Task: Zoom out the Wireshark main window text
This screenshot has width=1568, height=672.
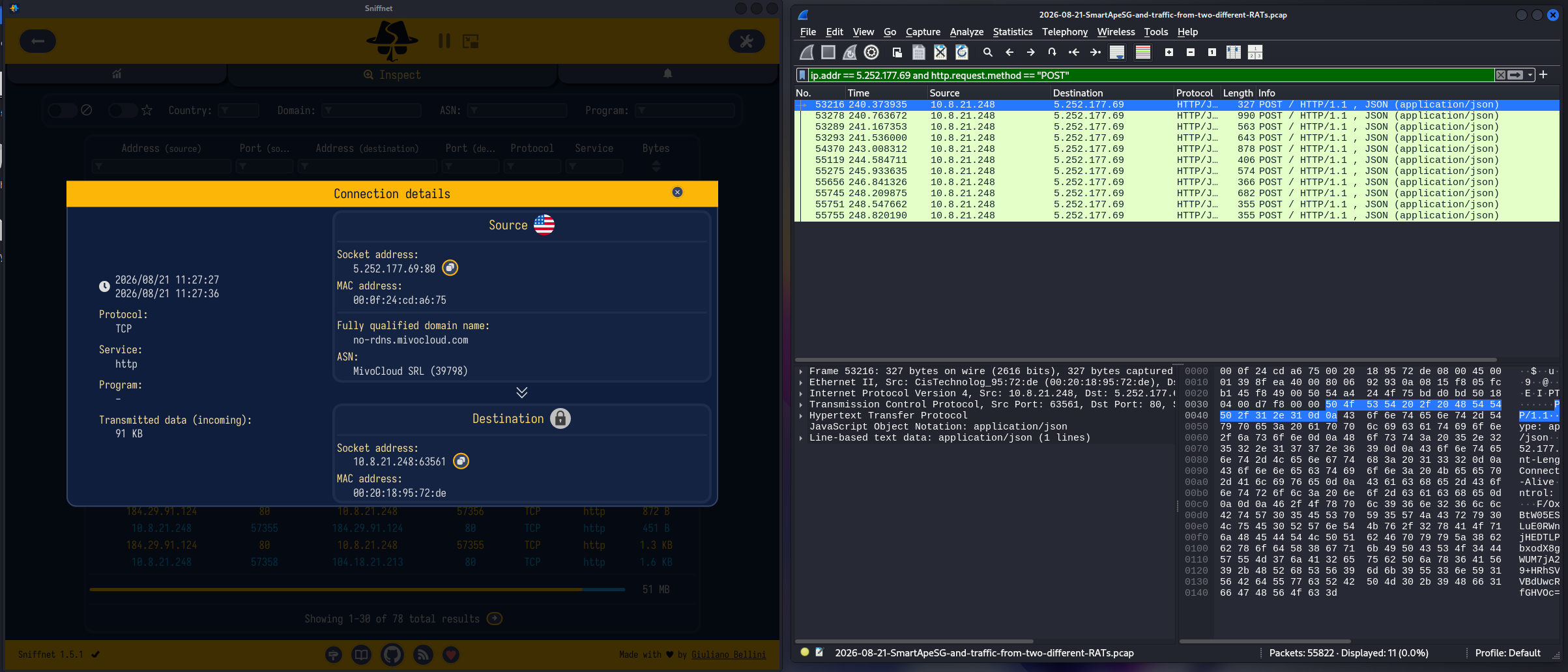Action: pyautogui.click(x=1191, y=52)
